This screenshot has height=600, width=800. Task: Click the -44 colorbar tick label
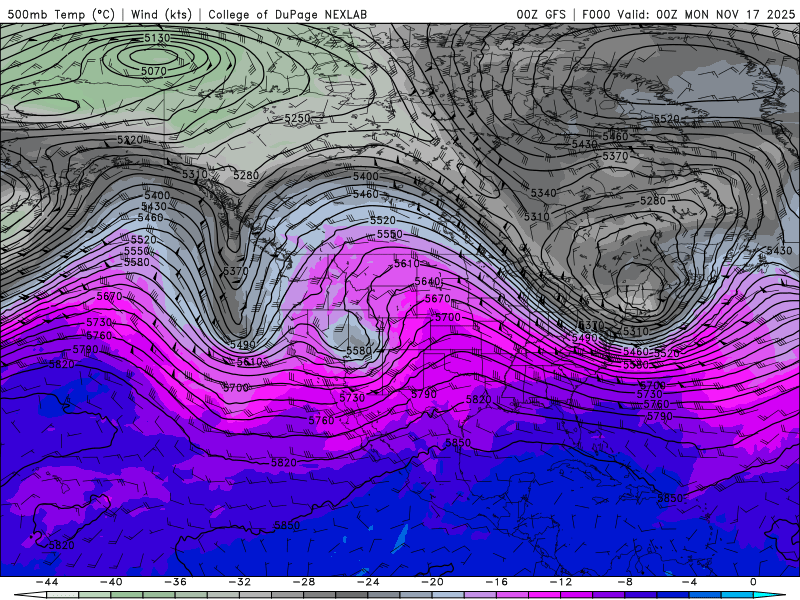pyautogui.click(x=47, y=582)
